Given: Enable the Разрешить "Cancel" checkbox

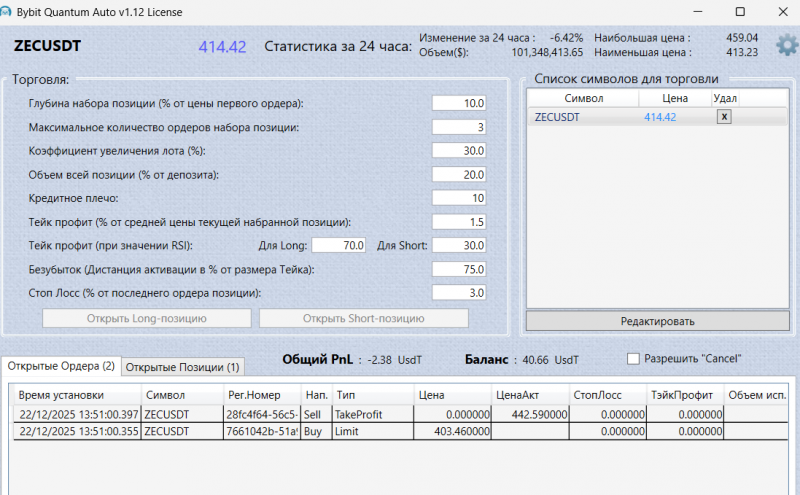Looking at the screenshot, I should 633,359.
